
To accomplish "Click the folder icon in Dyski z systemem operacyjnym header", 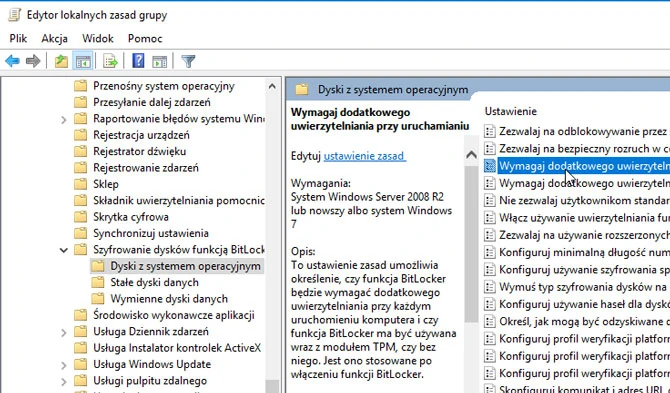I will [302, 90].
